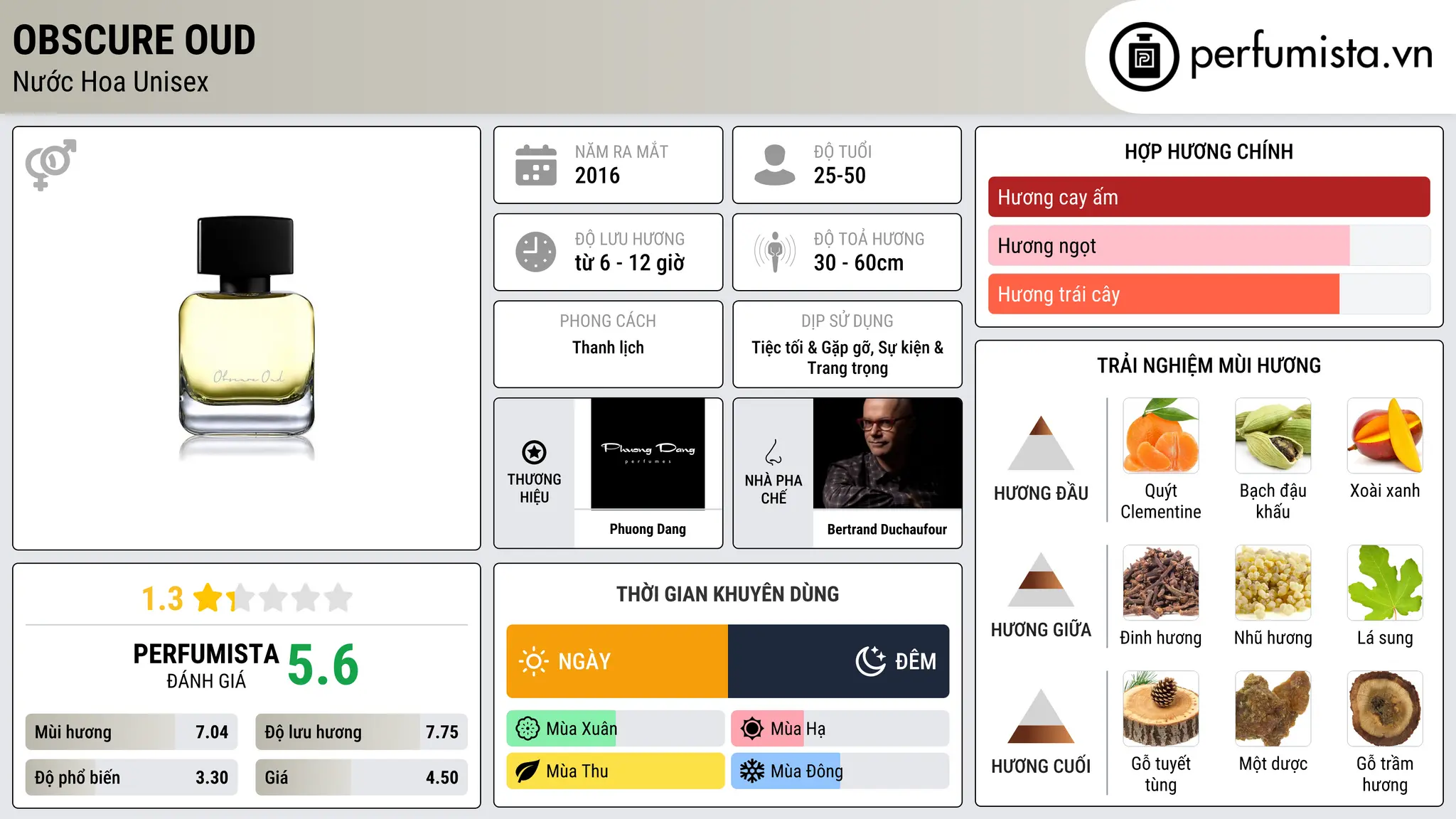Open the Phuong Dang brand logo image
Screen dimensions: 1456x819
[648, 454]
